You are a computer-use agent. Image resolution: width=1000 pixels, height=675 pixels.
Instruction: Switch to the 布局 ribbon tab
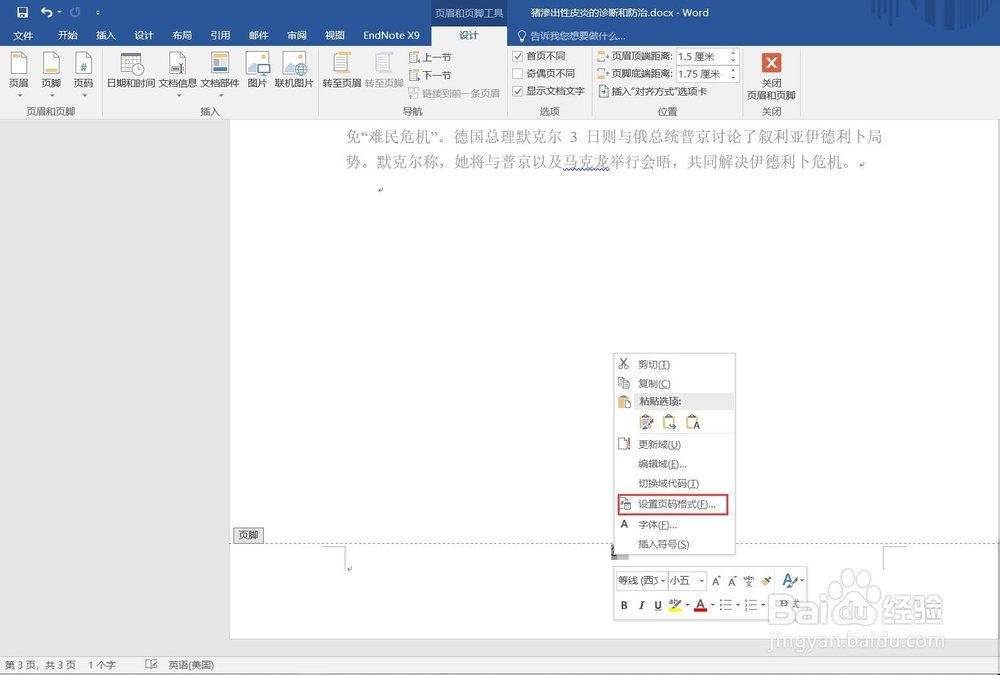pos(182,36)
